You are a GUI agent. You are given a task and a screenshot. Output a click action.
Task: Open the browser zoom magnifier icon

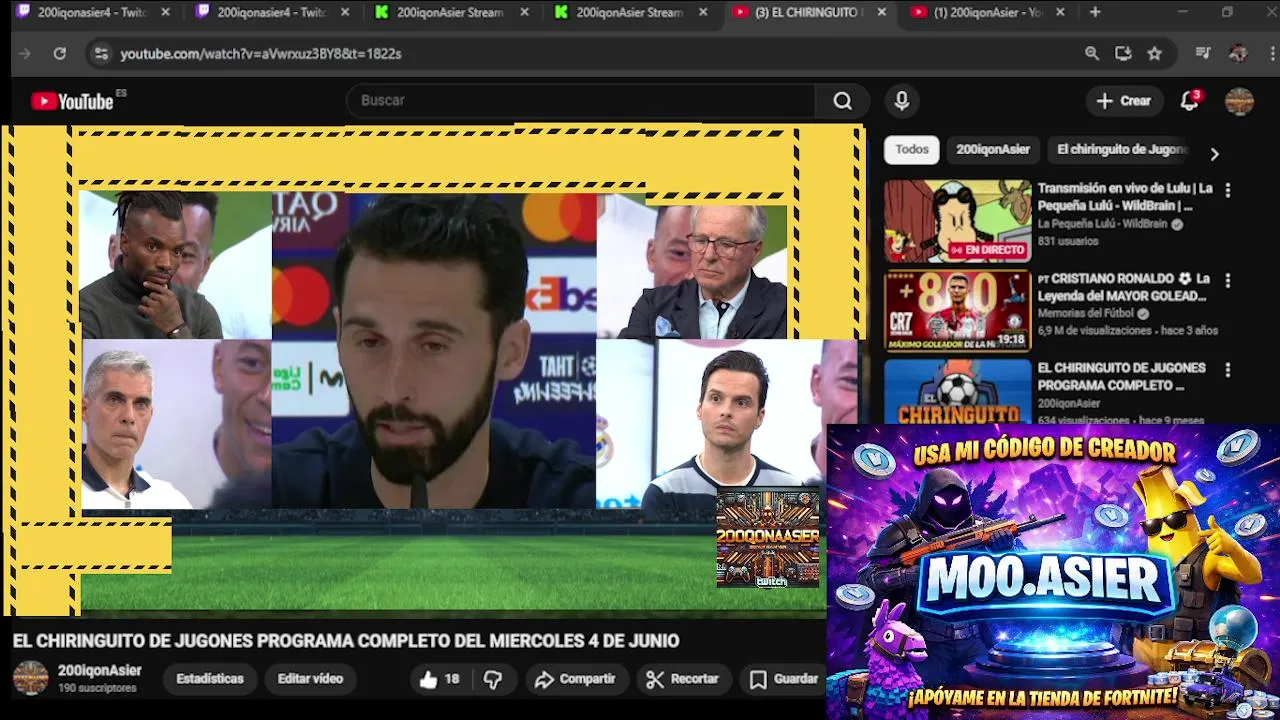pyautogui.click(x=1092, y=54)
